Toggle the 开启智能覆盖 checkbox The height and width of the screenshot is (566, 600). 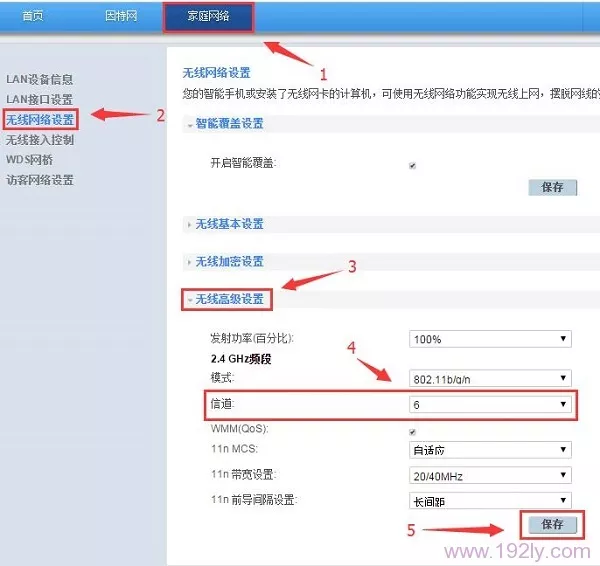(412, 166)
